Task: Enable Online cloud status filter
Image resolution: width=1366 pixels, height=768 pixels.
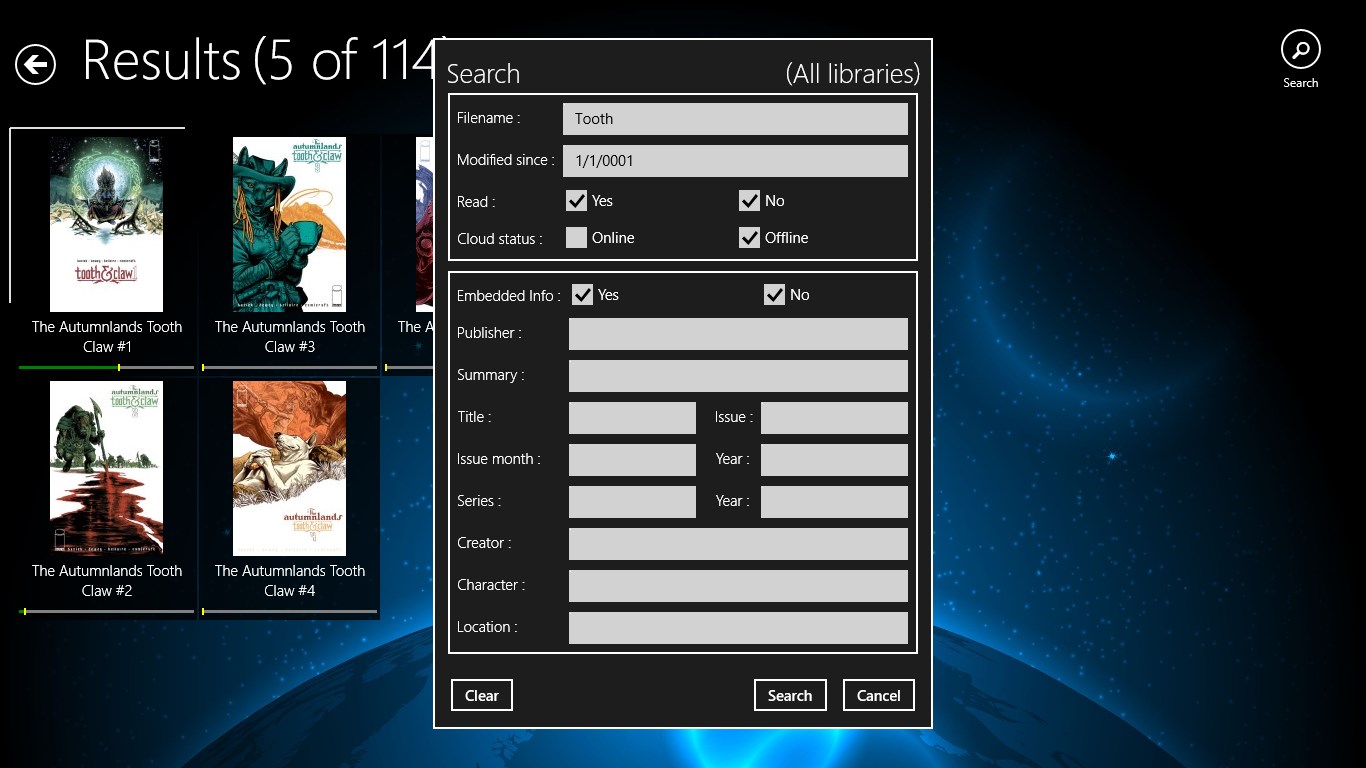Action: pyautogui.click(x=576, y=237)
